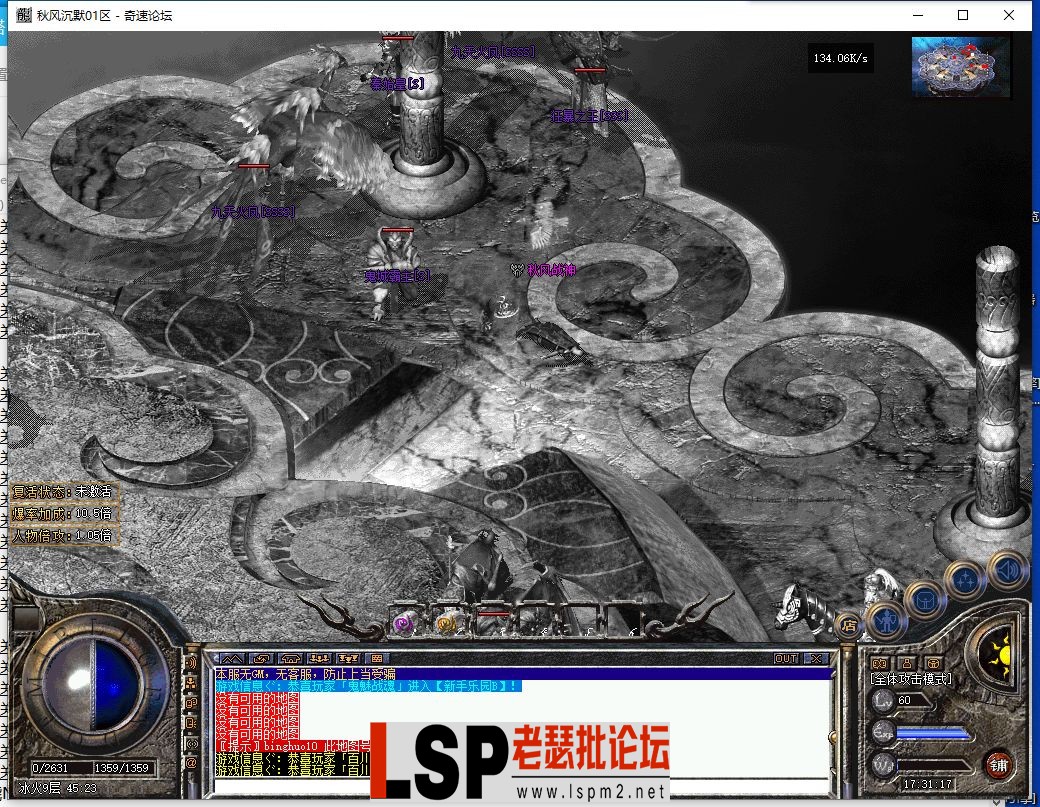Click the 秋风战神 player name
This screenshot has height=807, width=1040.
click(x=551, y=270)
